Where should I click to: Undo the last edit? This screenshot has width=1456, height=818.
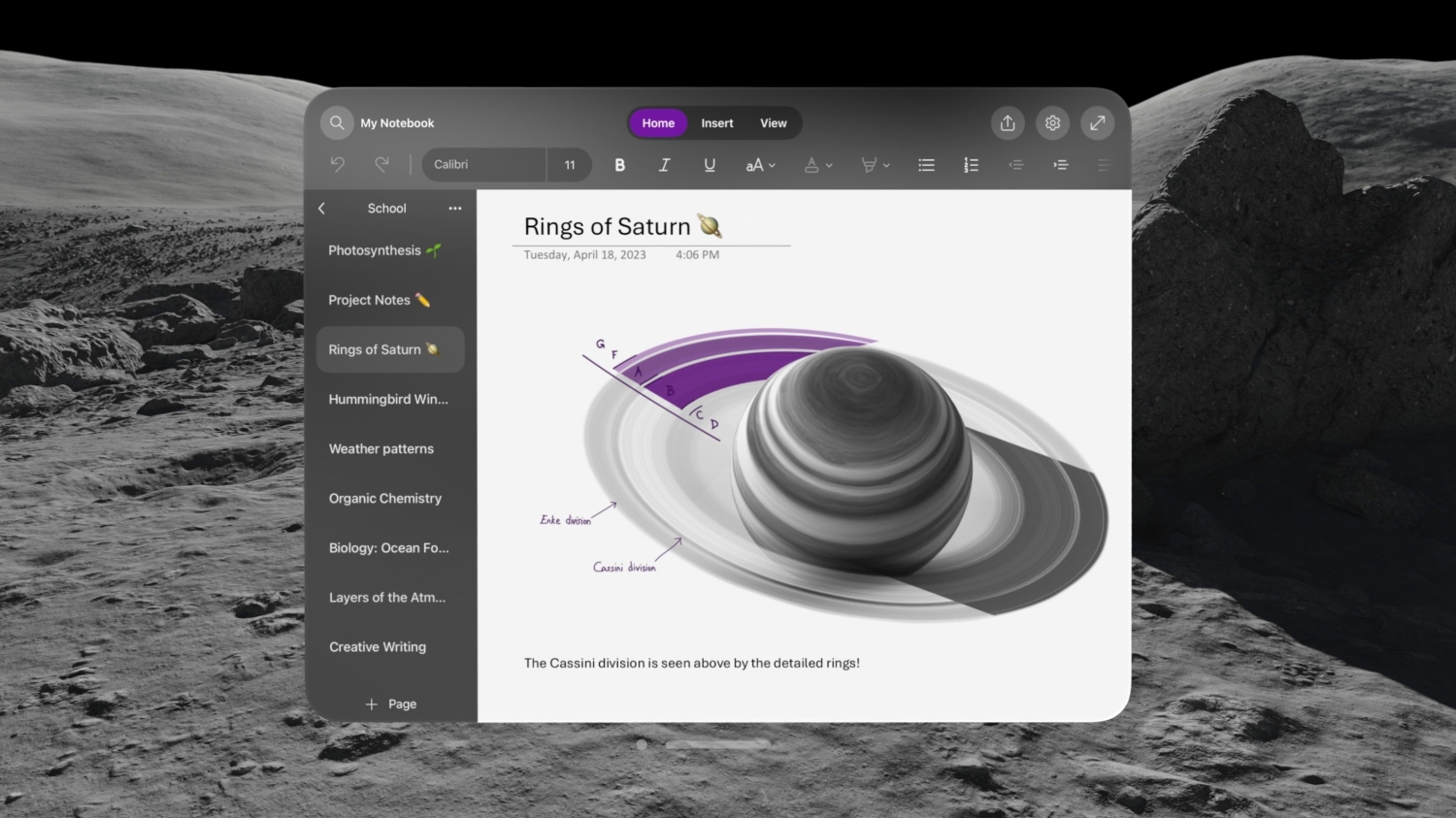click(337, 164)
